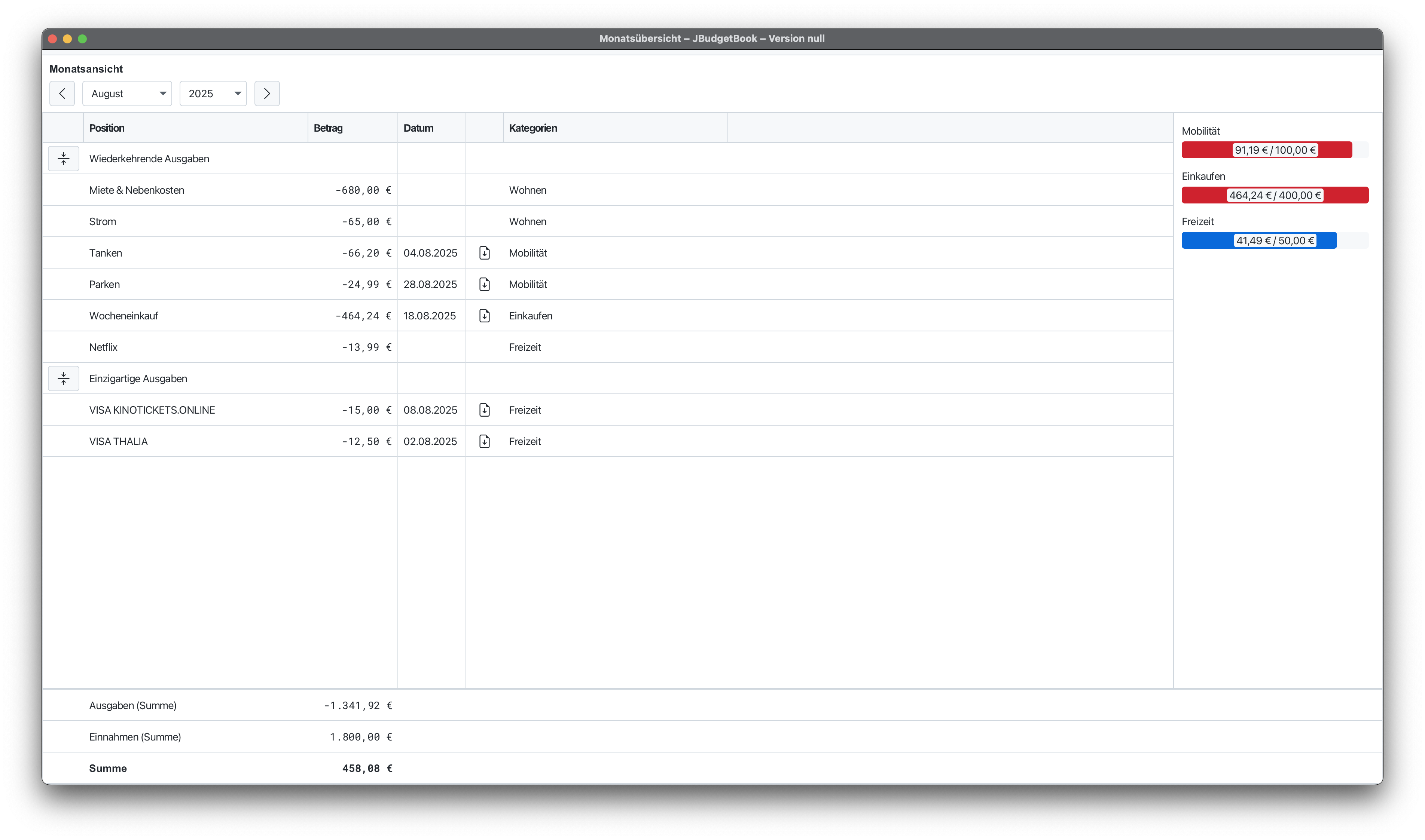Click the document icon for VISA THALIA
The image size is (1425, 840).
(484, 442)
